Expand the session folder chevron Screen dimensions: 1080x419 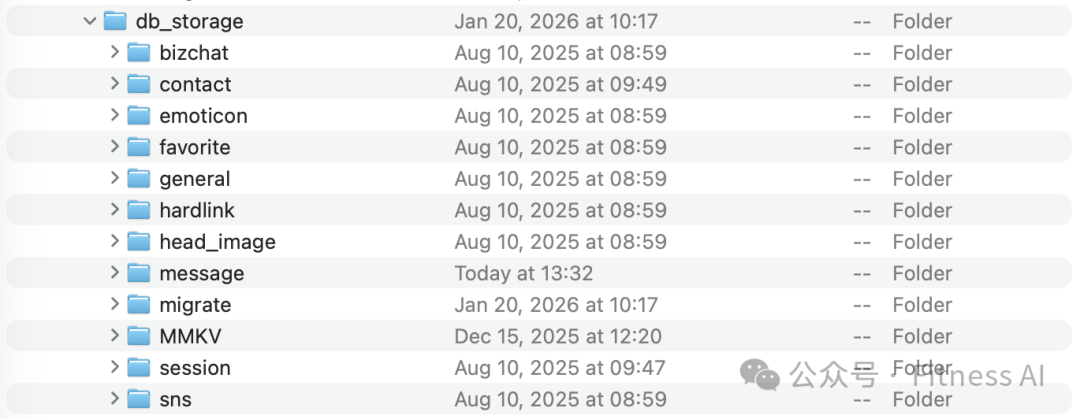click(115, 368)
